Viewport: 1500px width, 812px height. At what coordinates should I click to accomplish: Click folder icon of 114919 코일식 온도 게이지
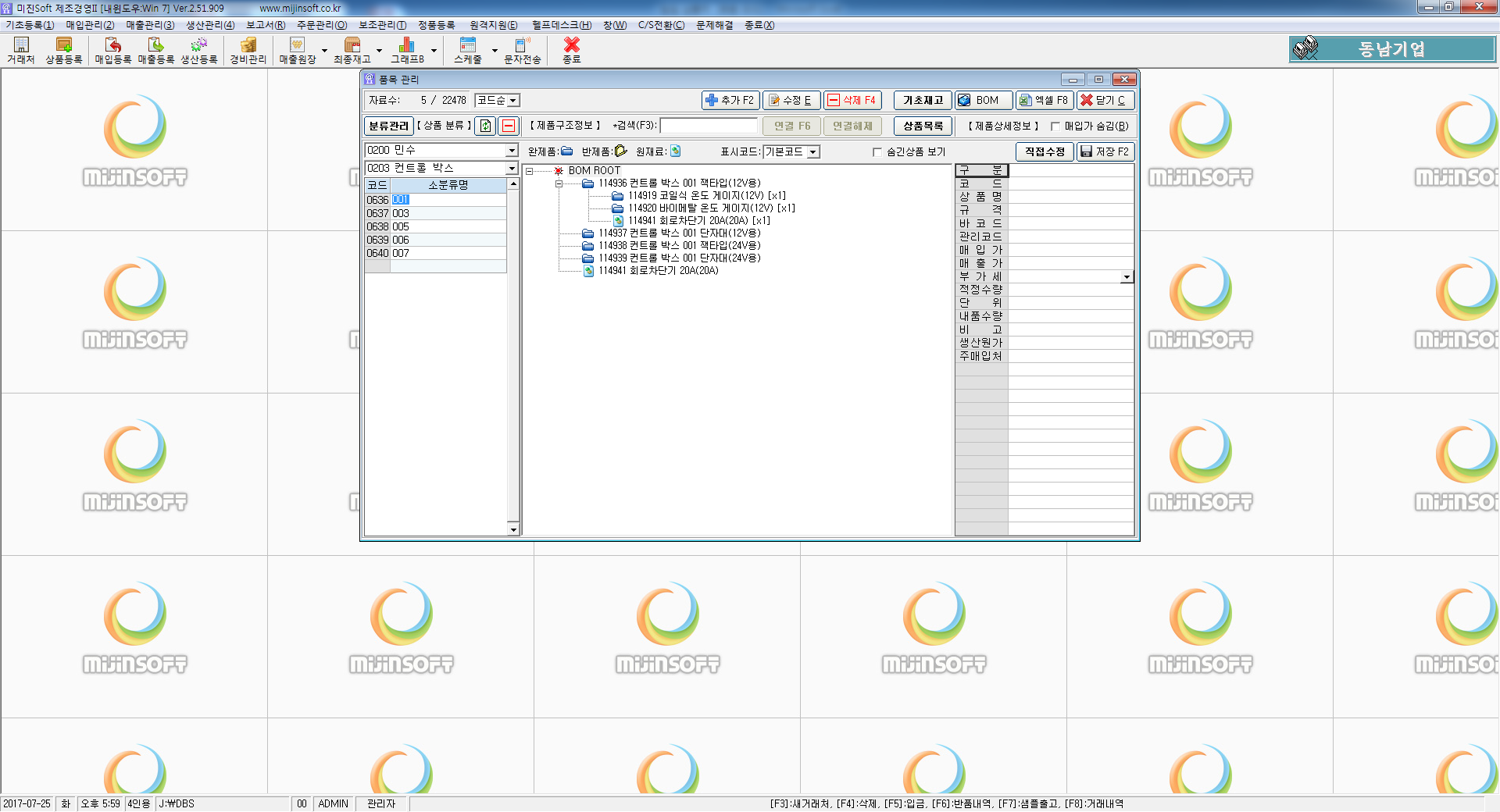click(x=618, y=196)
